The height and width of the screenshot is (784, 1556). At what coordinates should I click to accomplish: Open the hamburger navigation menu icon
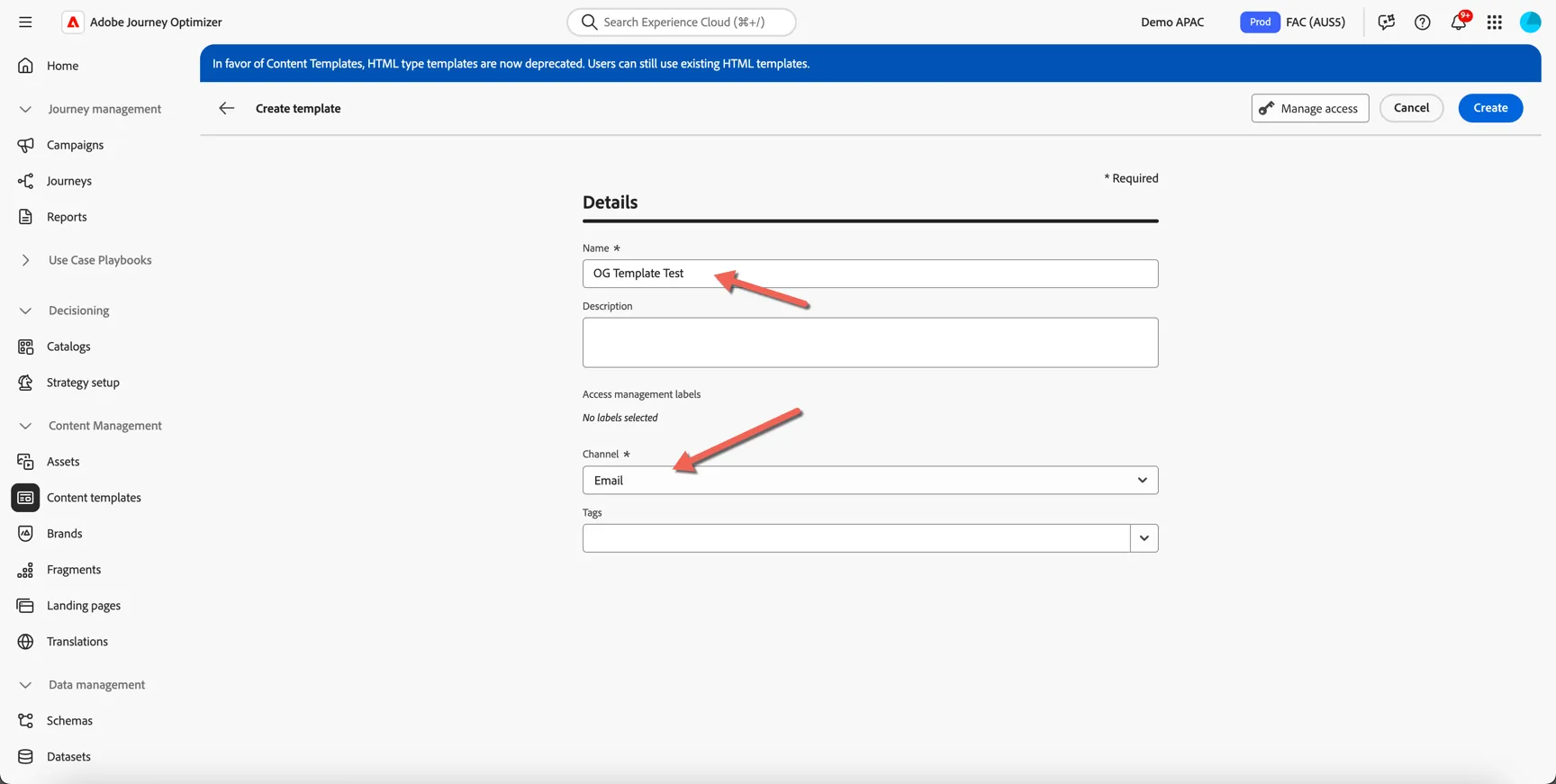[x=25, y=22]
